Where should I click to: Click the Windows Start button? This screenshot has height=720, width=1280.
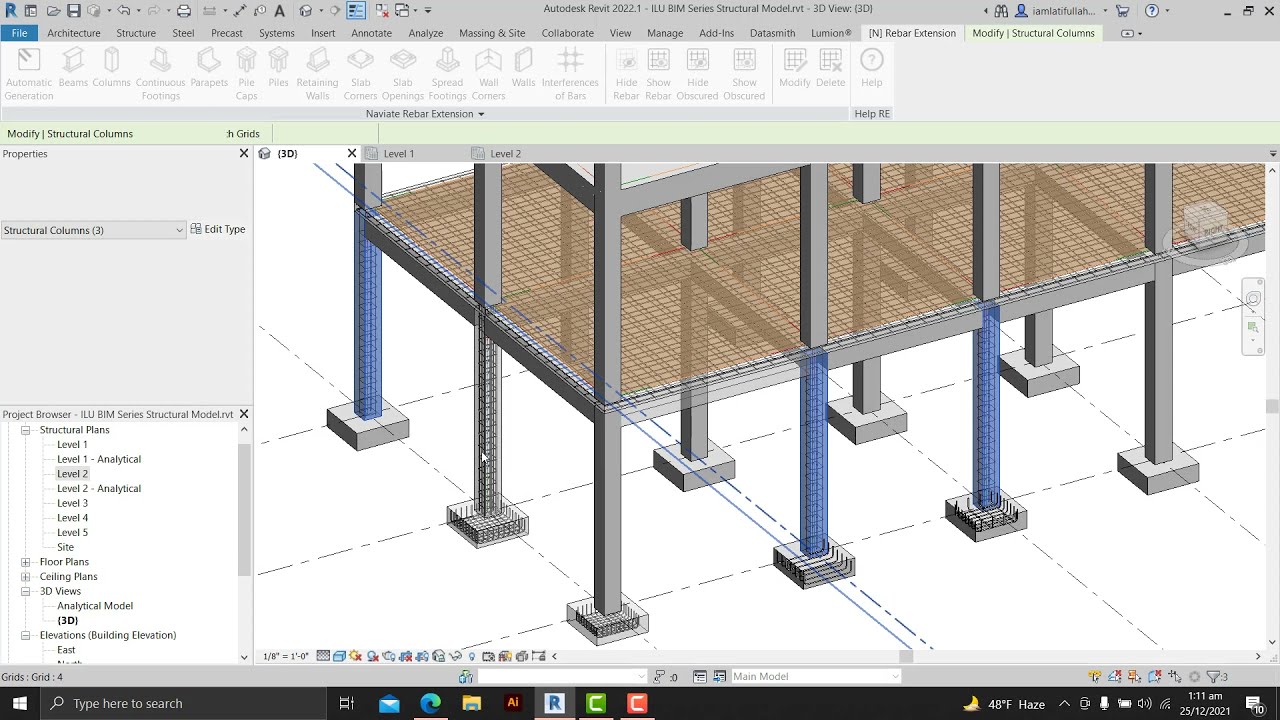(x=20, y=703)
